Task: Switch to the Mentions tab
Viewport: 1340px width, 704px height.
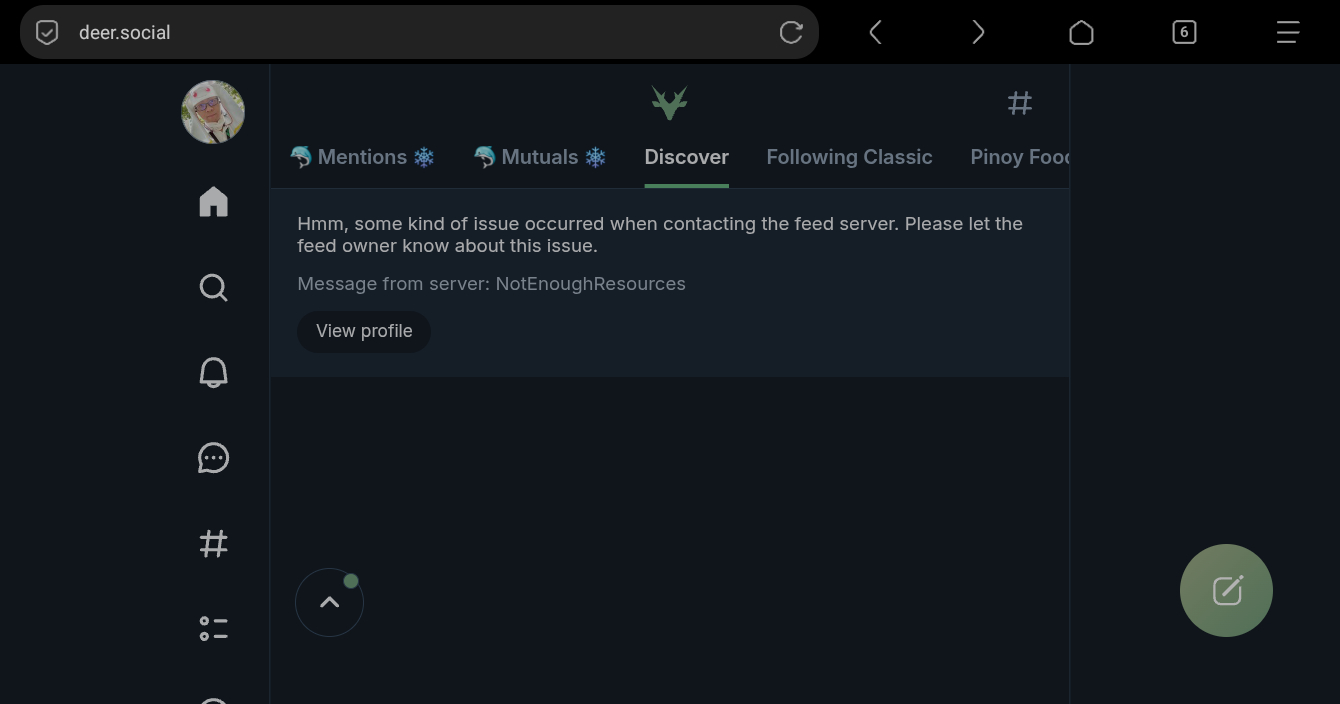Action: click(x=362, y=157)
